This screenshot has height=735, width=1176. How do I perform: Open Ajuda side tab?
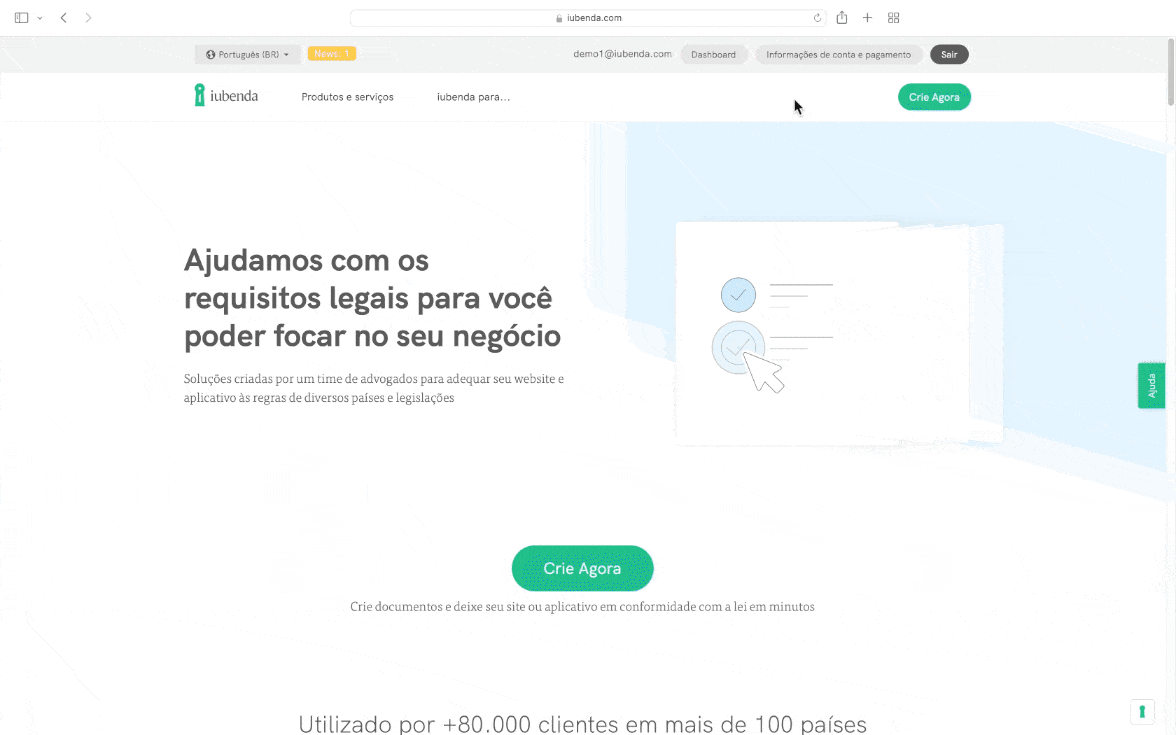click(1151, 386)
